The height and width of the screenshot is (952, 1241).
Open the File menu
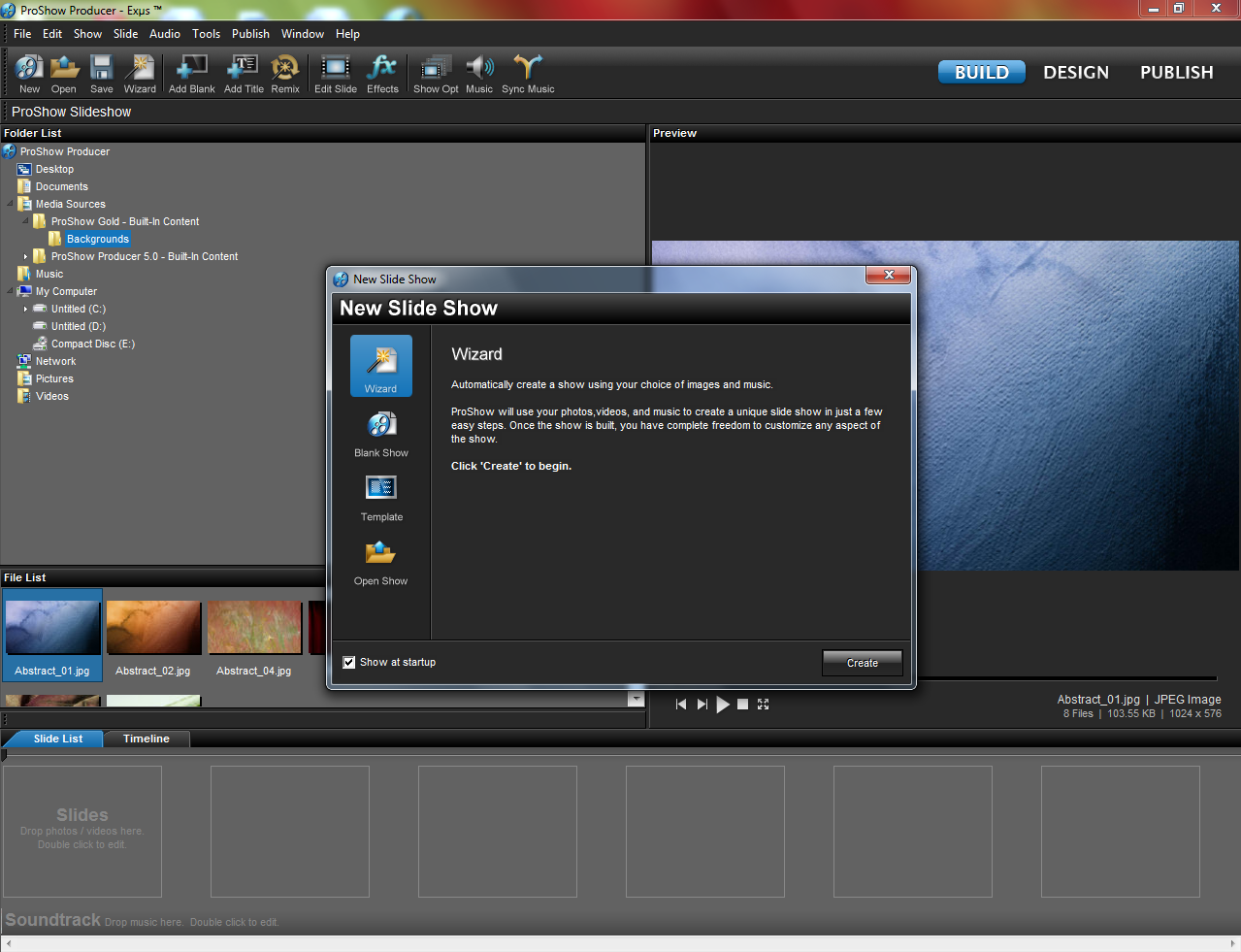(22, 34)
